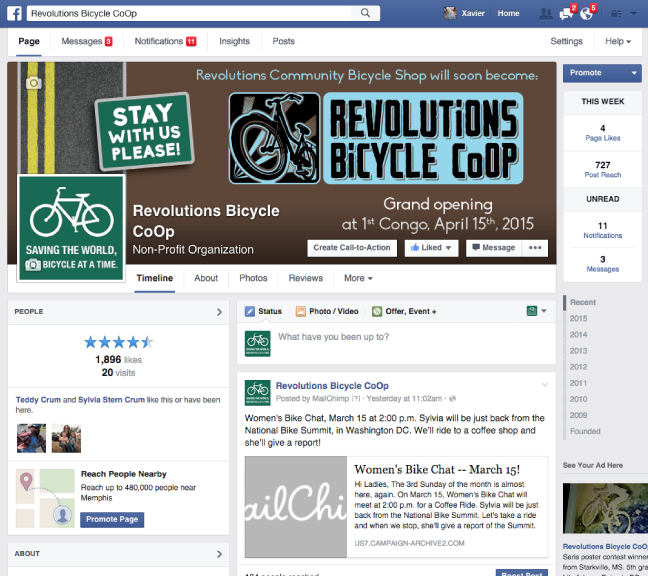Click the page avatar on MailChimp post
Viewport: 648px width, 576px height.
pos(257,393)
